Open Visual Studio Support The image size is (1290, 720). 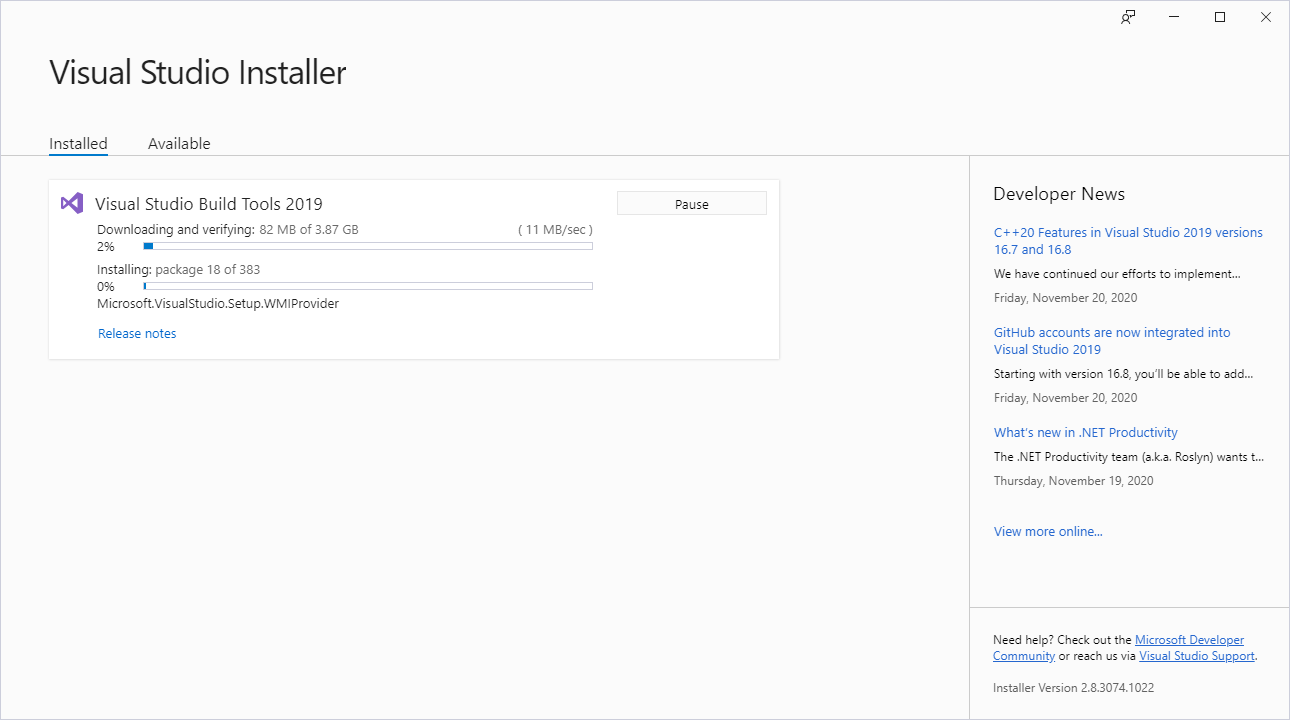(1197, 655)
